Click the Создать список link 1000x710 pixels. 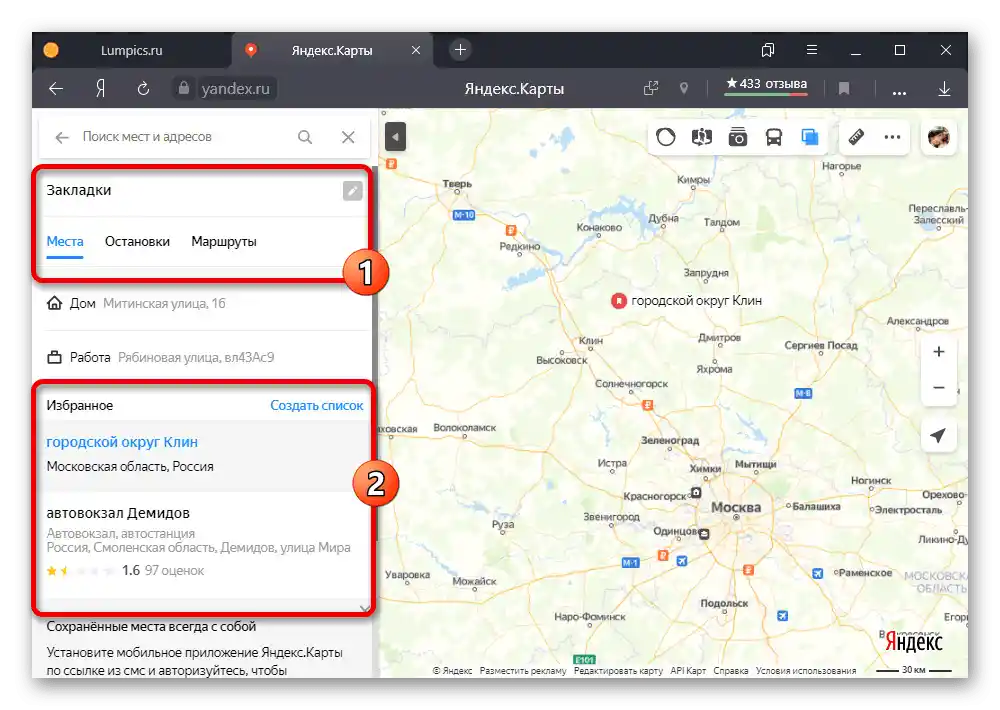[x=317, y=406]
